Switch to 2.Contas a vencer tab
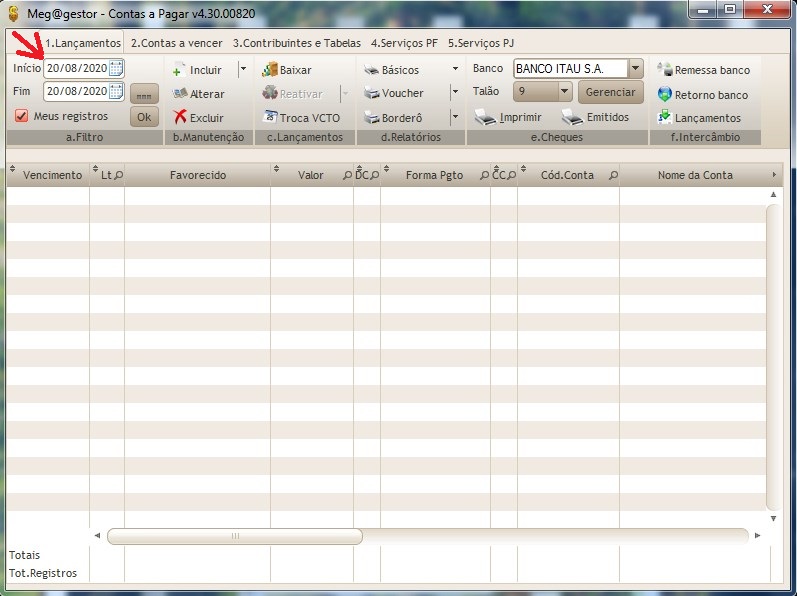Image resolution: width=797 pixels, height=596 pixels. pyautogui.click(x=177, y=43)
